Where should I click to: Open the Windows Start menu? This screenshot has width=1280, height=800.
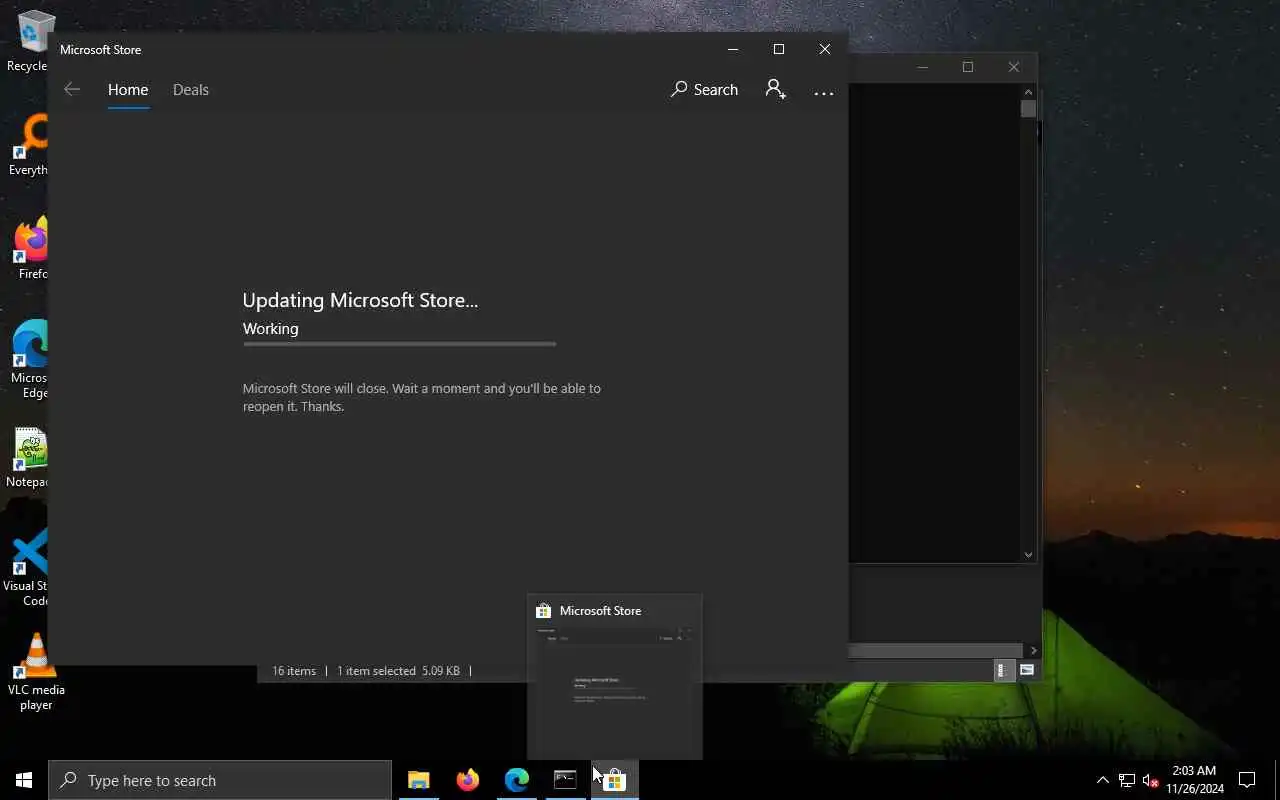click(24, 780)
